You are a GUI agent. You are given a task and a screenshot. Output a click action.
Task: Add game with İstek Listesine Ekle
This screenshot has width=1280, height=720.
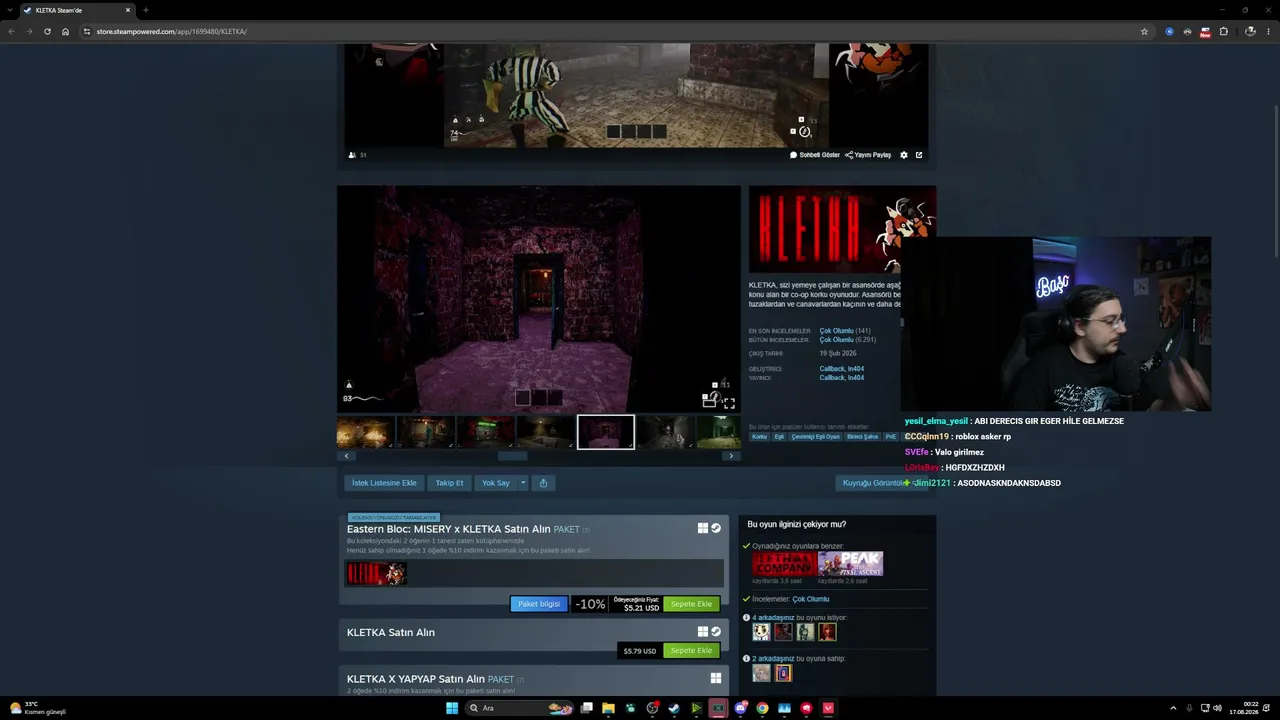[384, 483]
